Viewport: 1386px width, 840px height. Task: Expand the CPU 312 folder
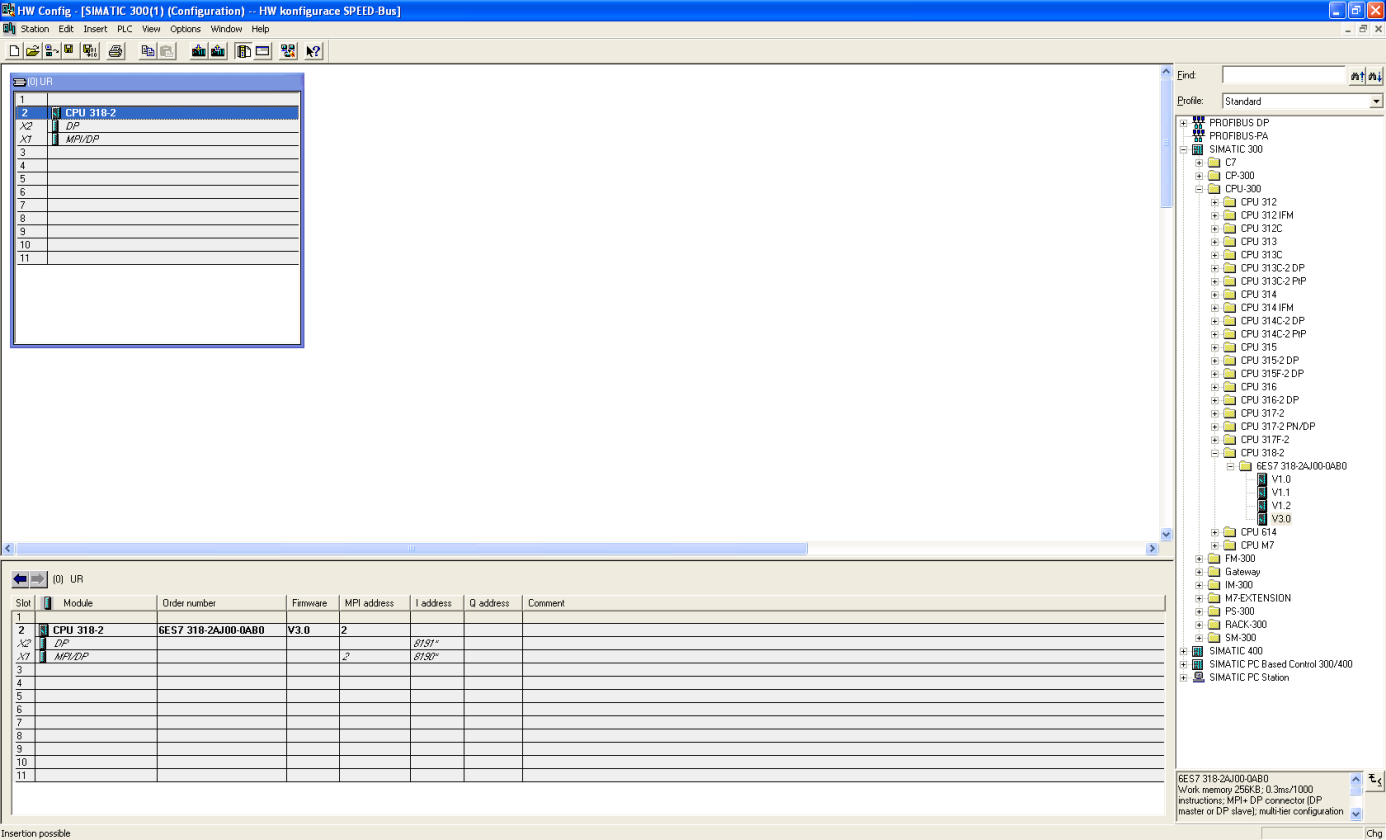click(x=1216, y=202)
